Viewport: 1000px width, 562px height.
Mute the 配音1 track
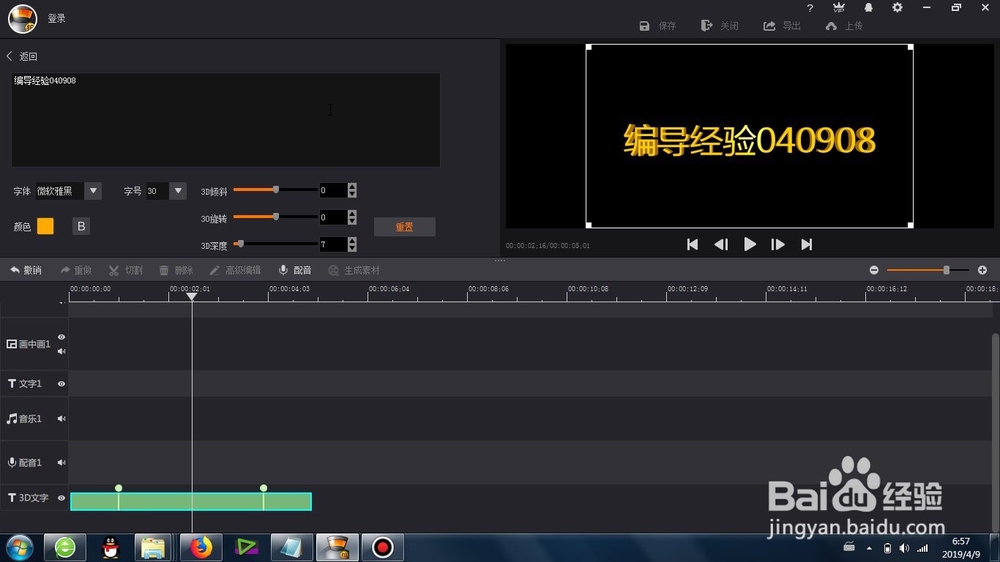click(x=61, y=462)
